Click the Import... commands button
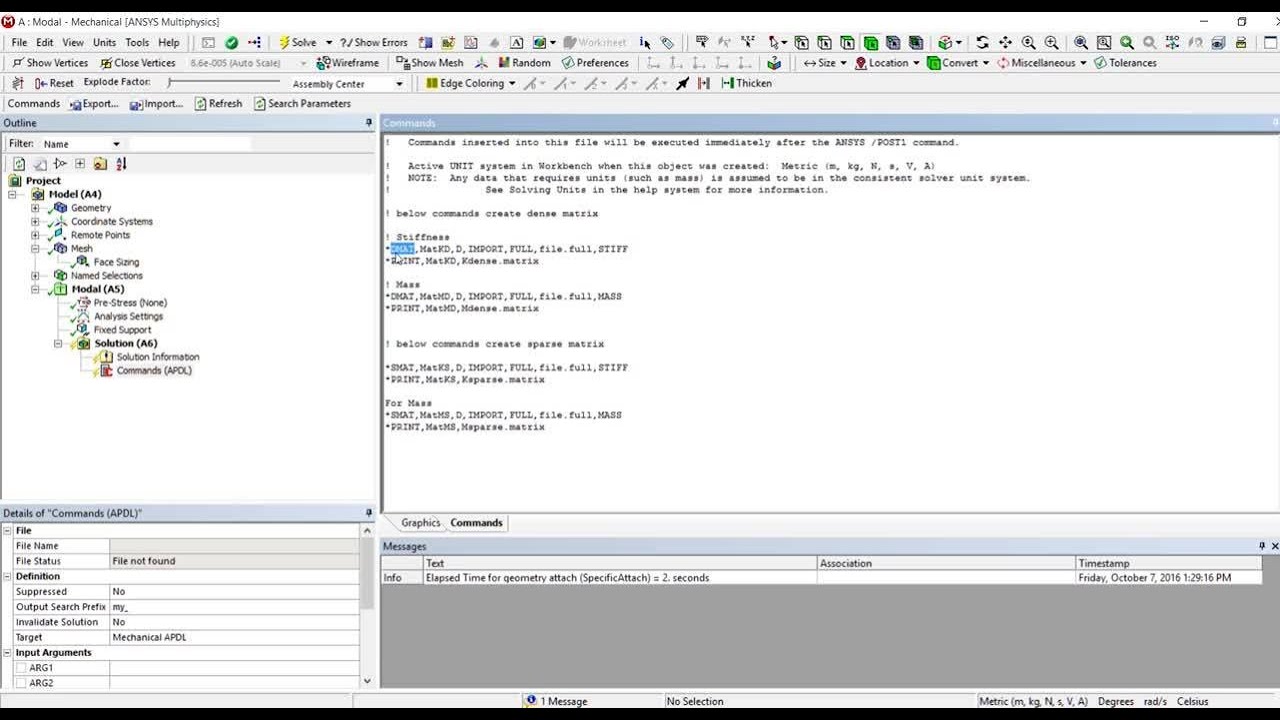The width and height of the screenshot is (1280, 720). coord(156,104)
